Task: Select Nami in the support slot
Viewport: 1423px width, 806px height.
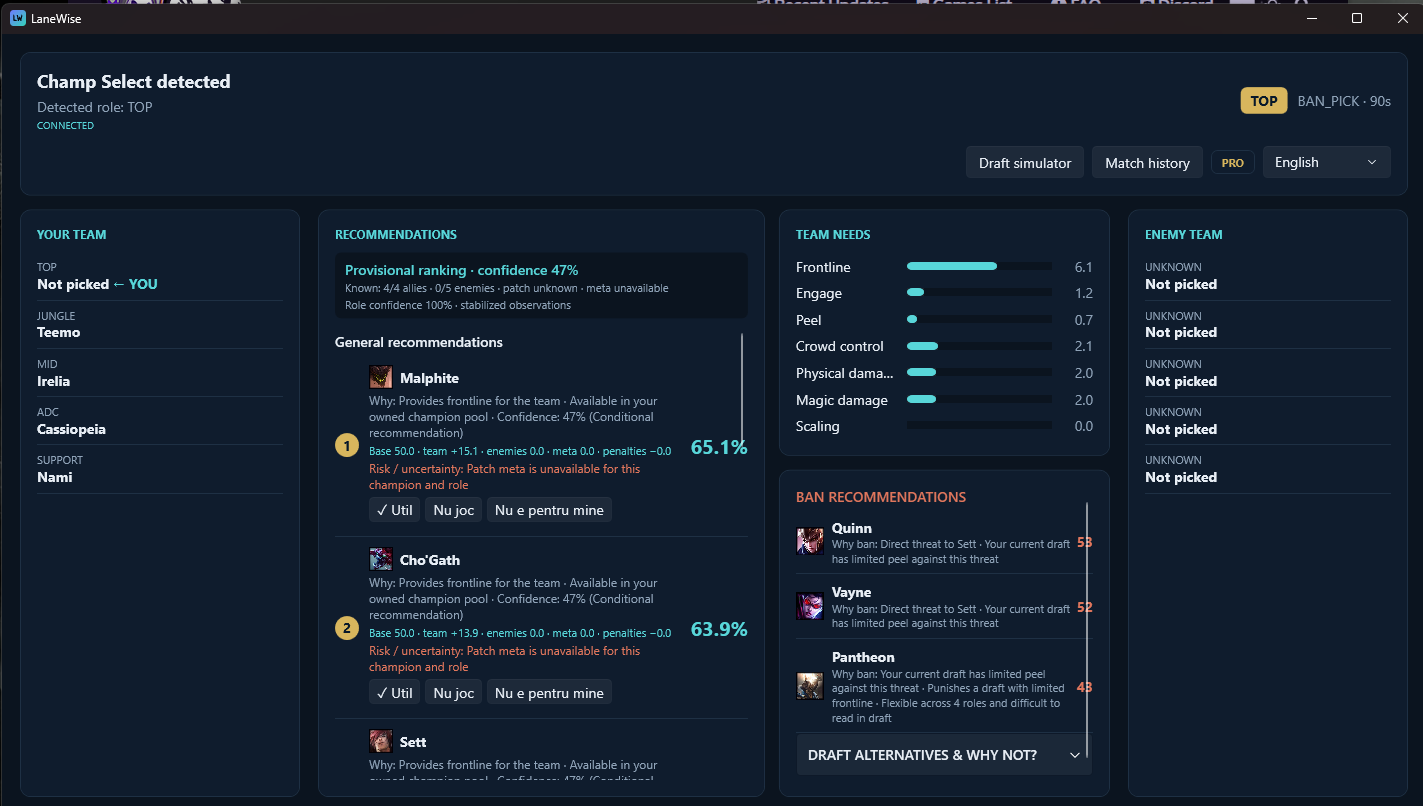Action: pos(160,469)
